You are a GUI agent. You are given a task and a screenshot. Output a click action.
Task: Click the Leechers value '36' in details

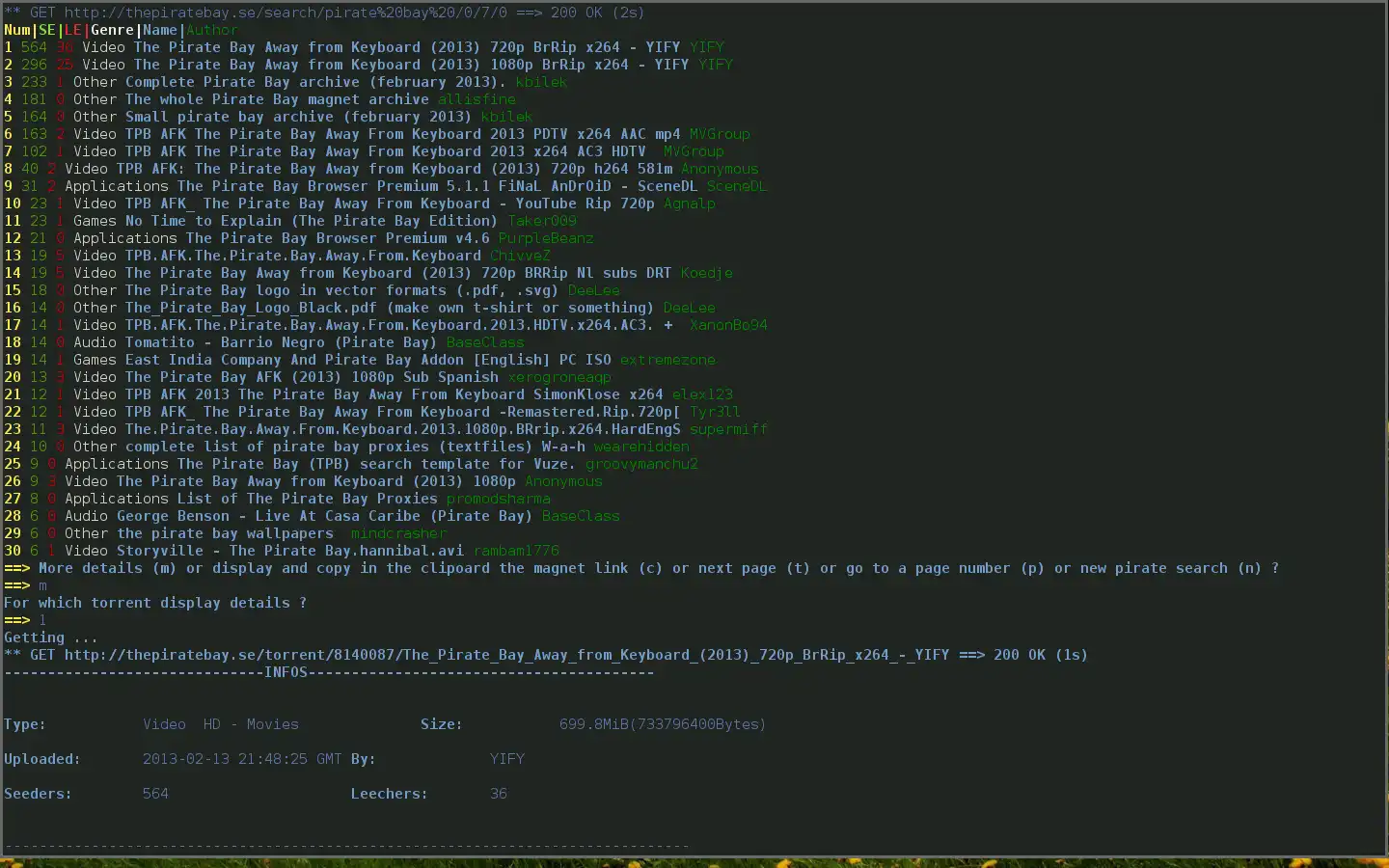point(499,794)
